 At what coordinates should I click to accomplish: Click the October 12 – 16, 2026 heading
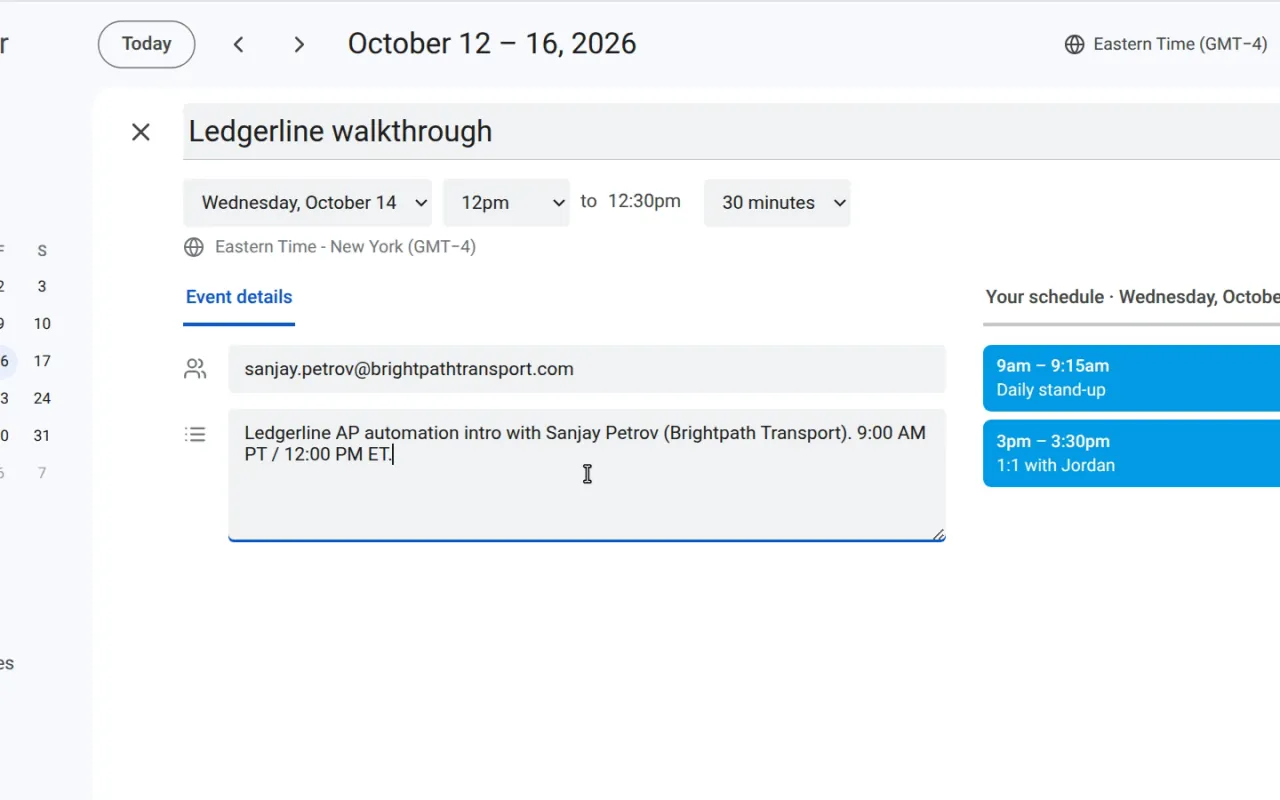click(x=492, y=44)
